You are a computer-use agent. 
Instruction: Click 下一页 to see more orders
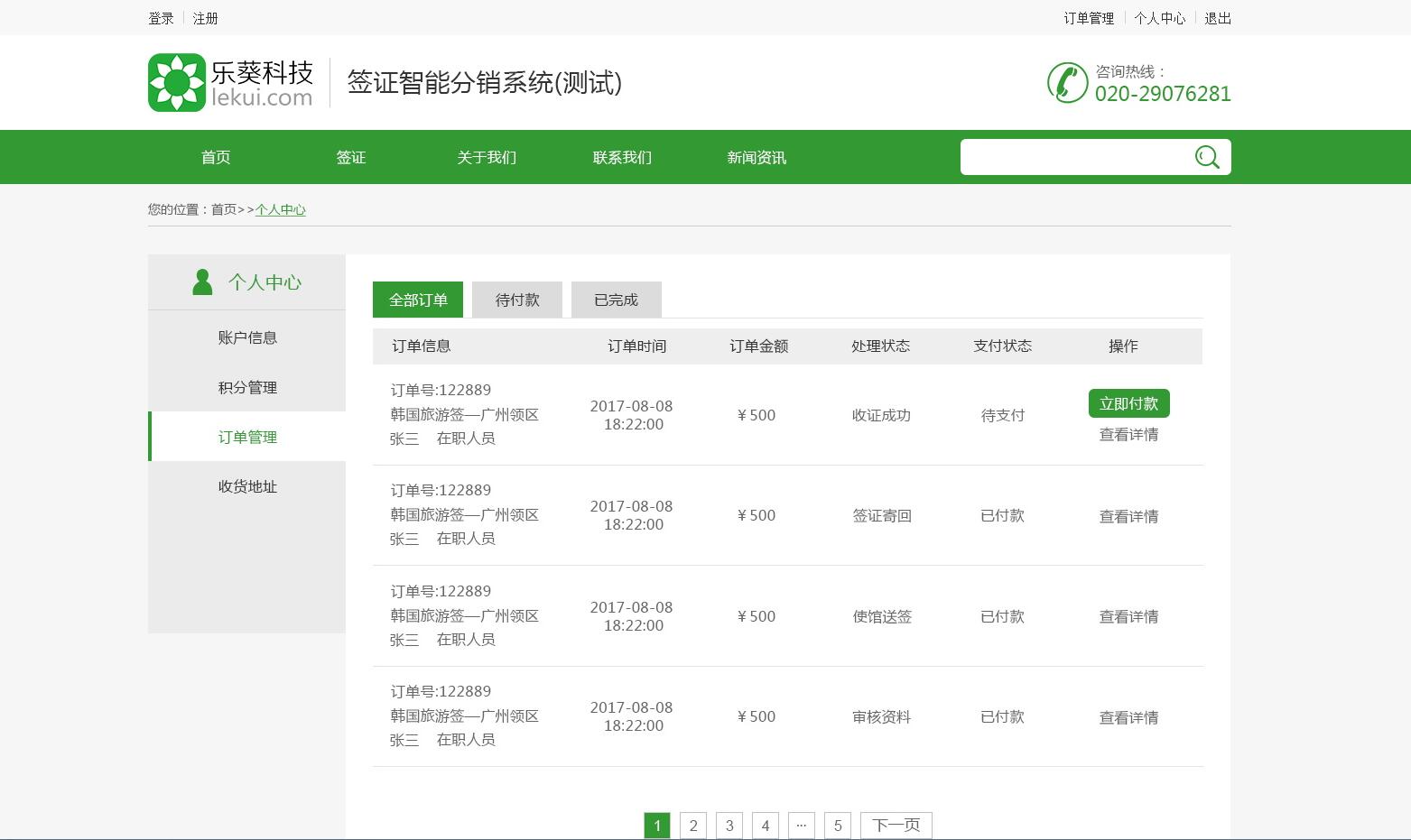point(895,824)
